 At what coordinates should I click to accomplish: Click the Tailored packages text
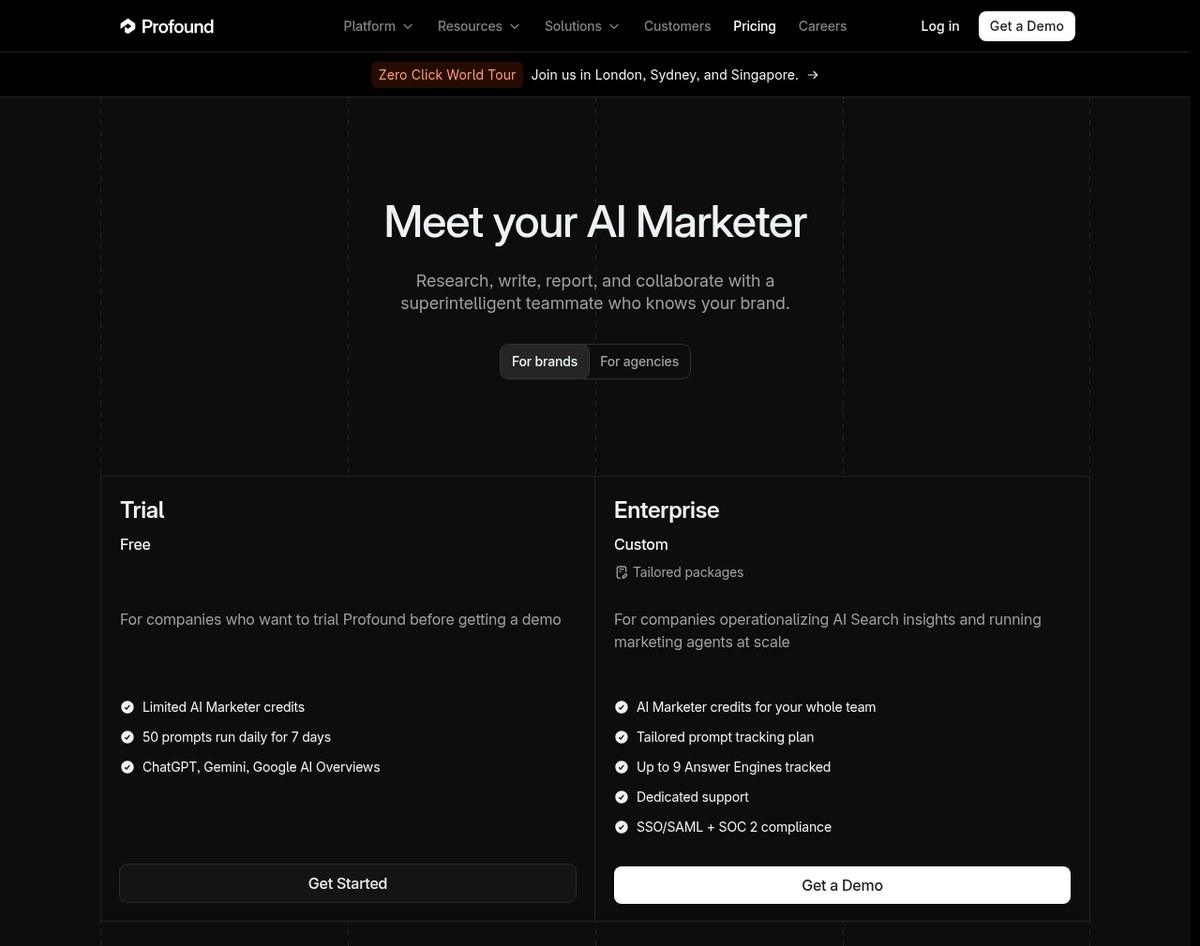tap(688, 572)
